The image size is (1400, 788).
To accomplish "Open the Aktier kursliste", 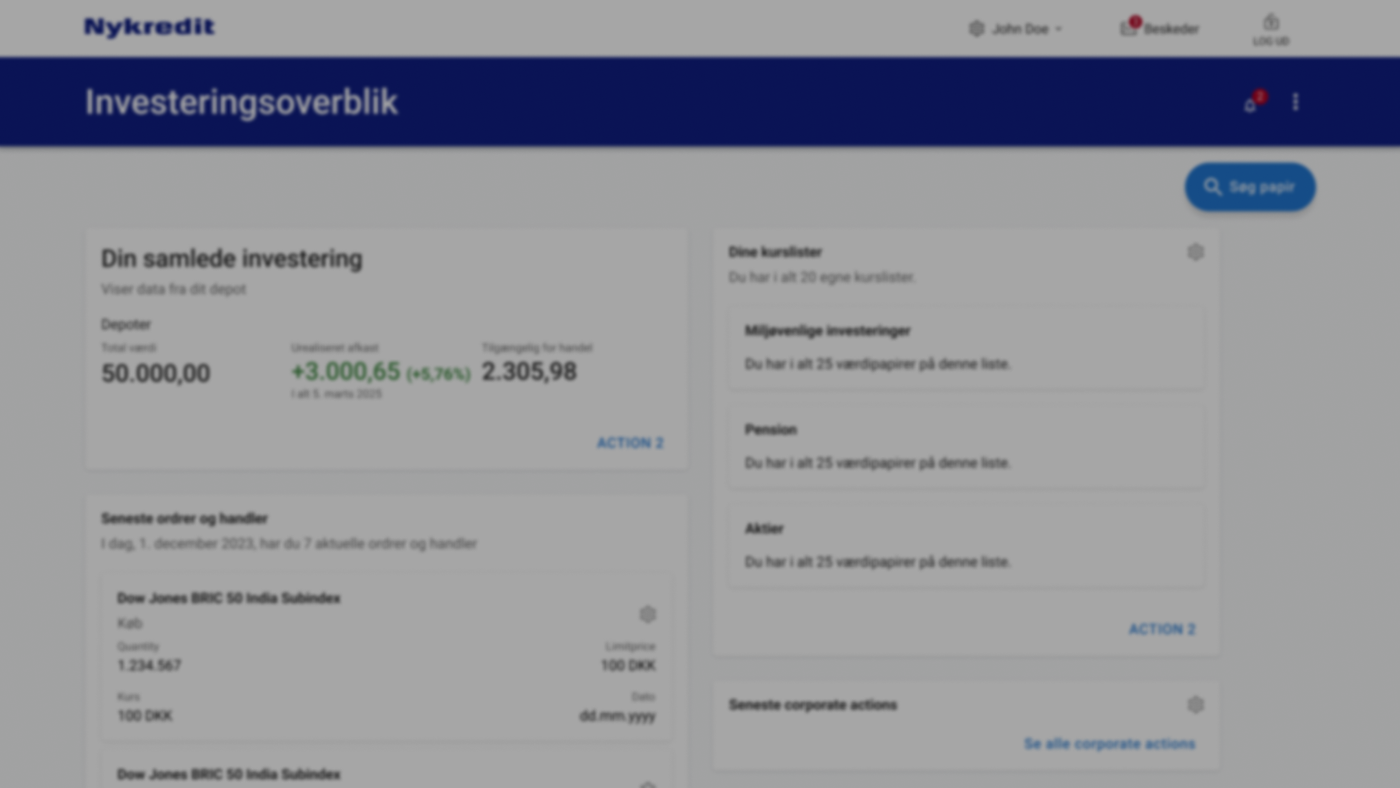I will (966, 545).
